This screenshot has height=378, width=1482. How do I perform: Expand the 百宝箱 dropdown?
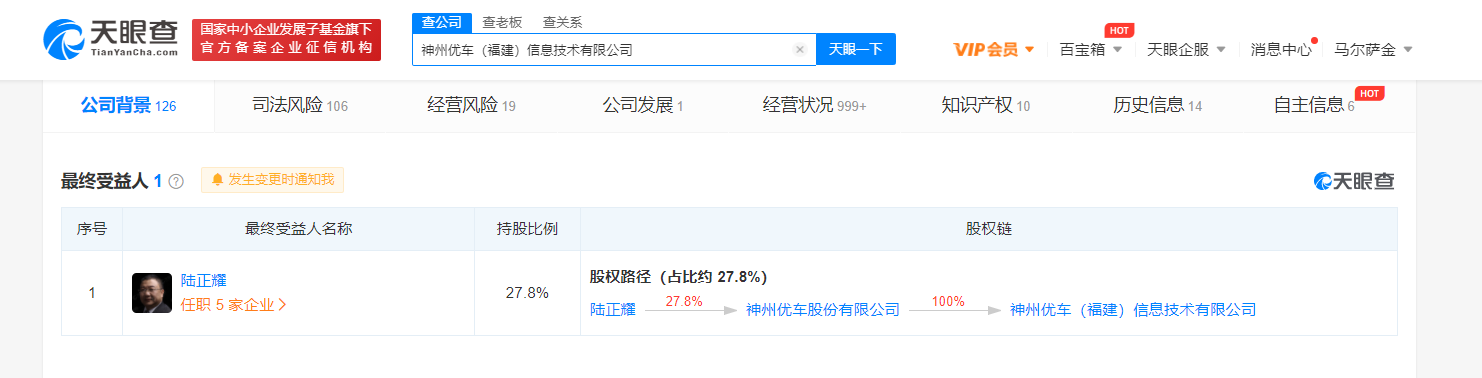pos(1091,49)
